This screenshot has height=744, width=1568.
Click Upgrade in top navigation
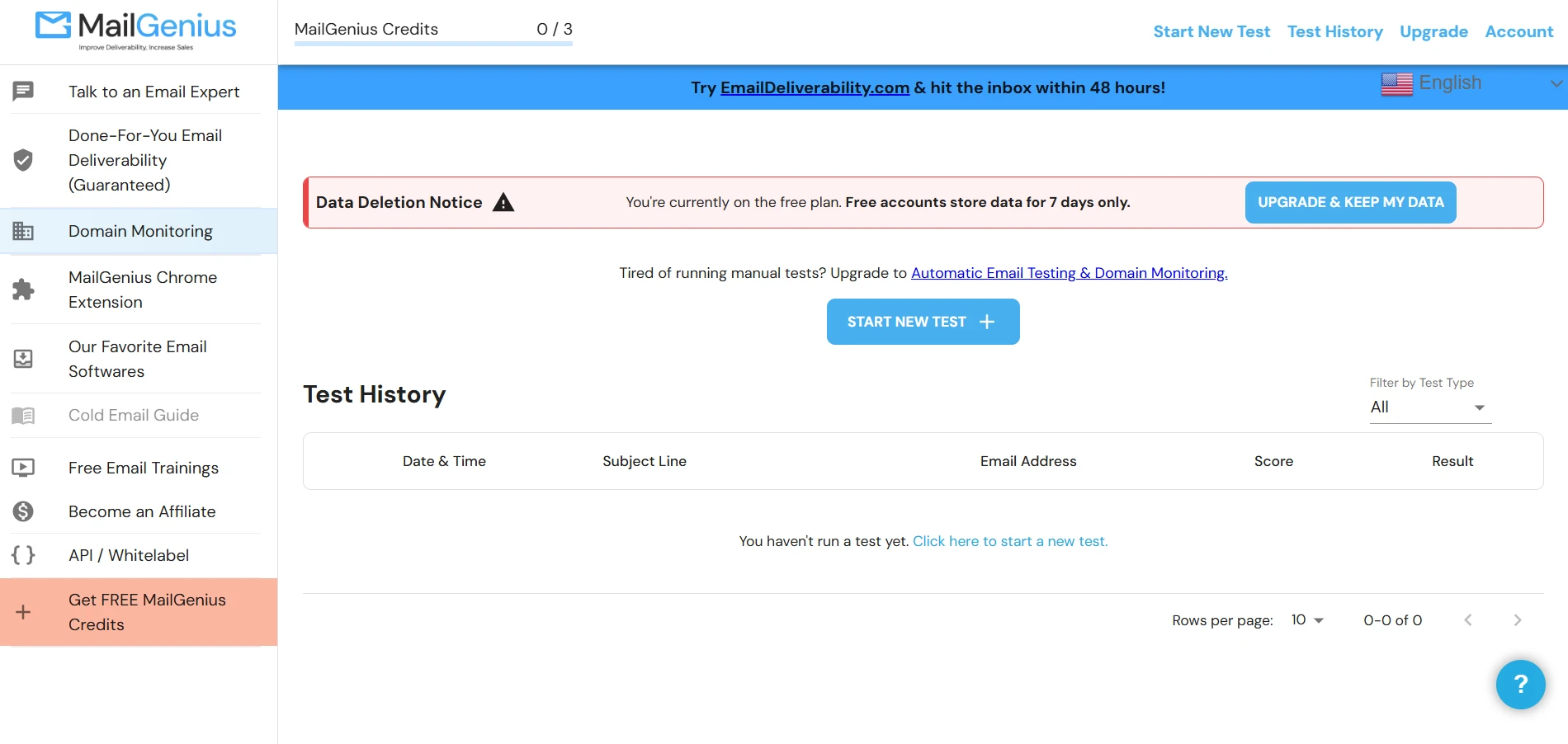click(1433, 31)
